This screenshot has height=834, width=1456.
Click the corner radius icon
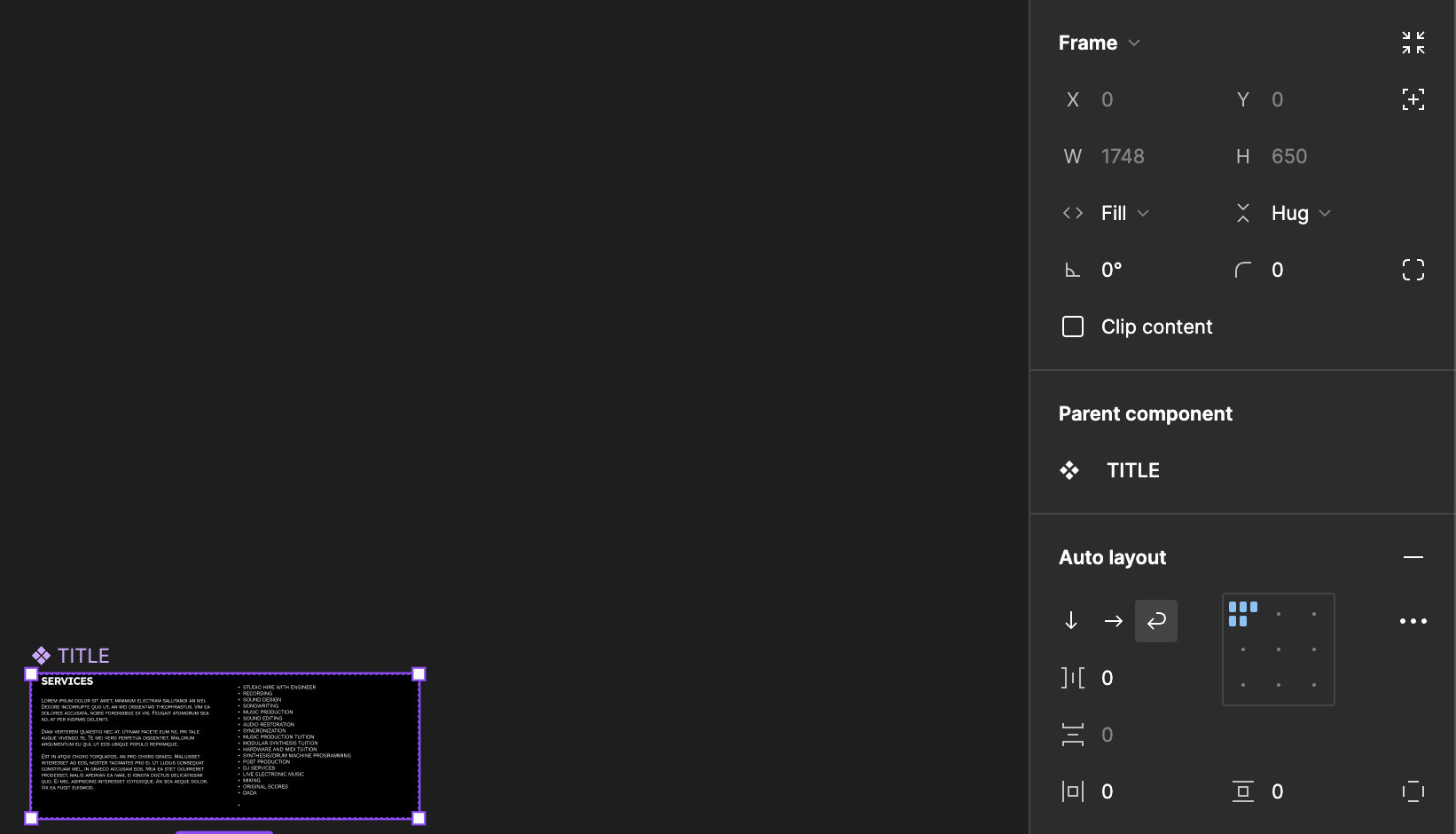1243,270
